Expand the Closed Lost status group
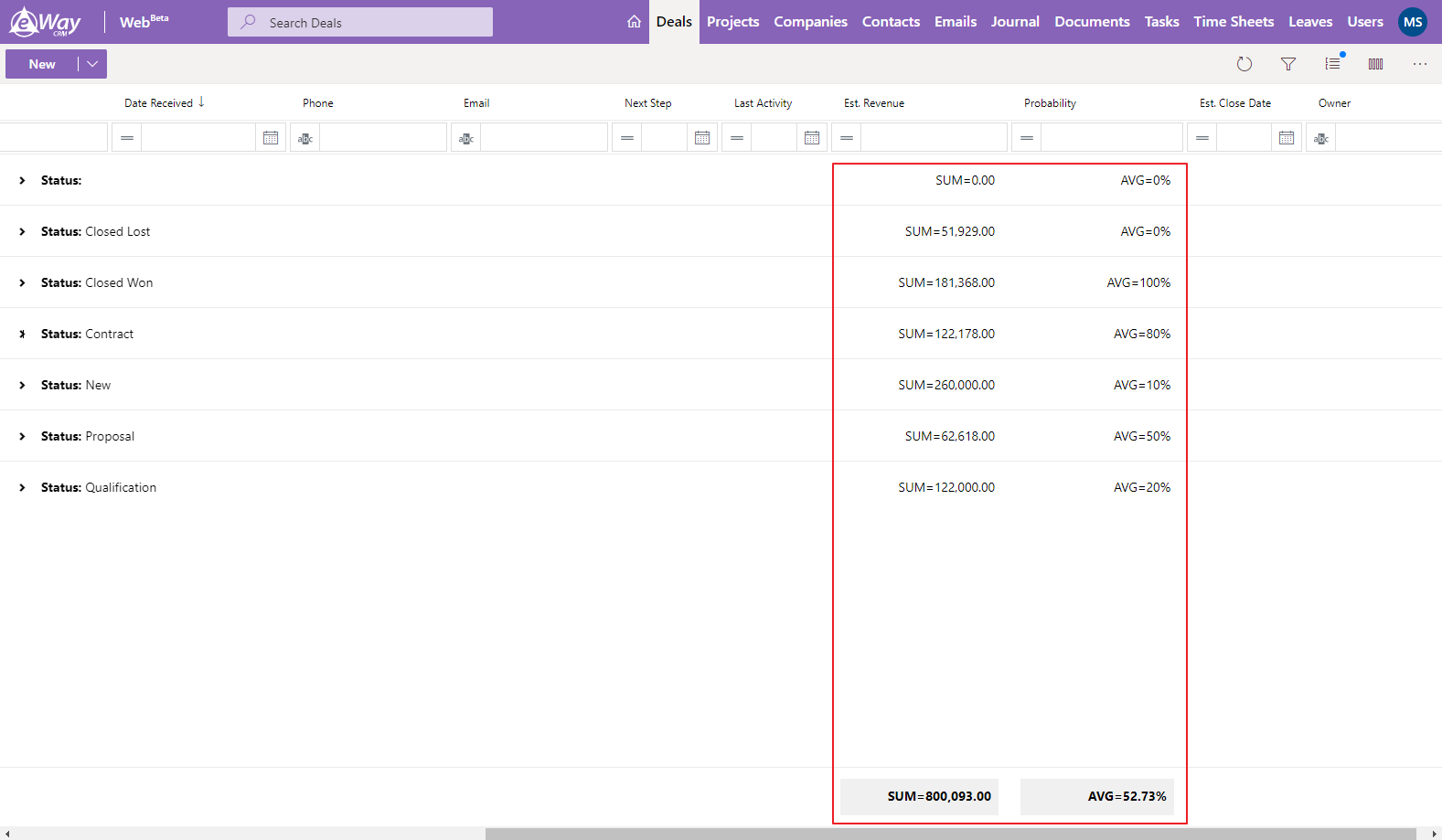The height and width of the screenshot is (840, 1442). pyautogui.click(x=22, y=232)
